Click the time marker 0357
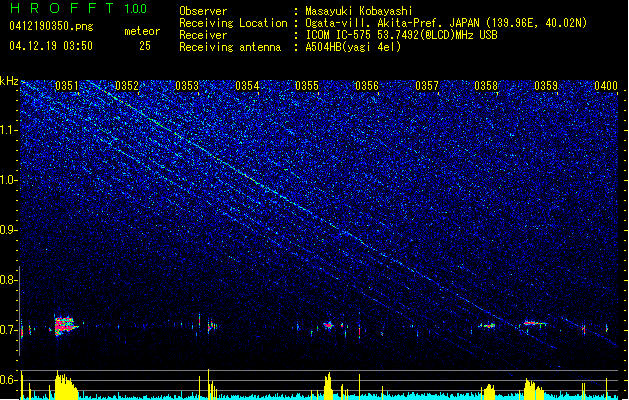Image resolution: width=629 pixels, height=400 pixels. click(427, 86)
